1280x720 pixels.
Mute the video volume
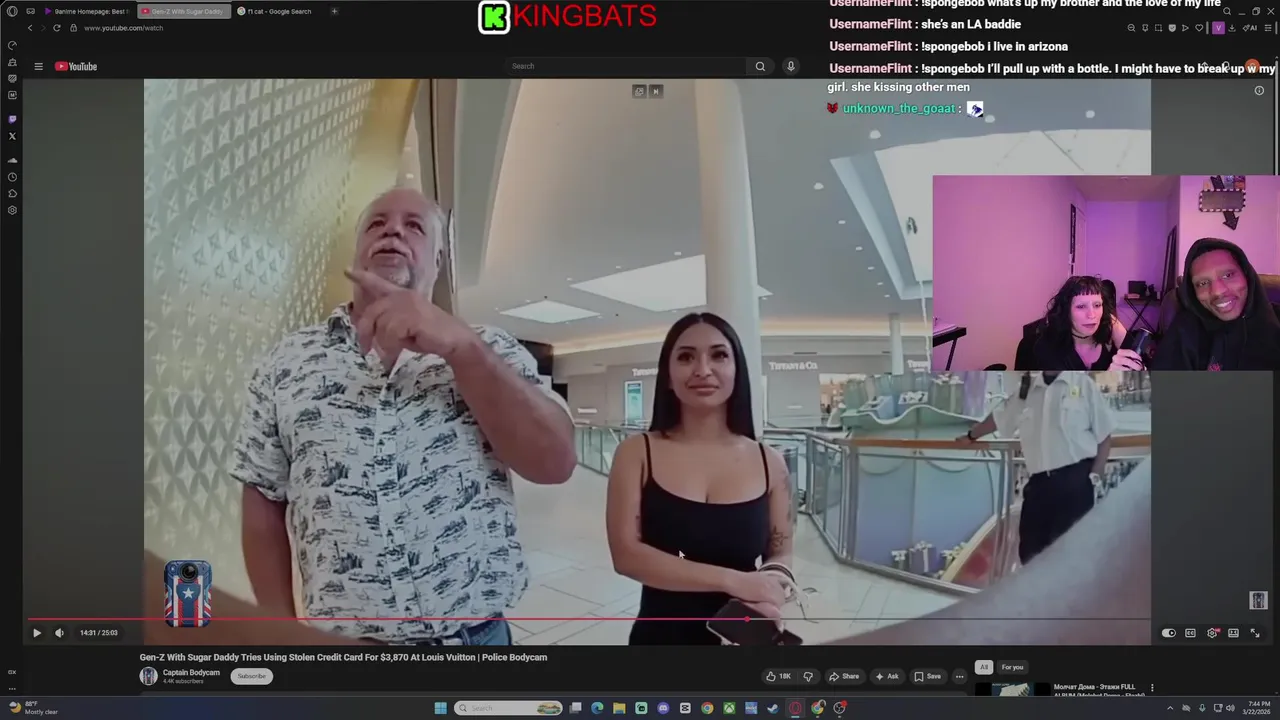59,633
